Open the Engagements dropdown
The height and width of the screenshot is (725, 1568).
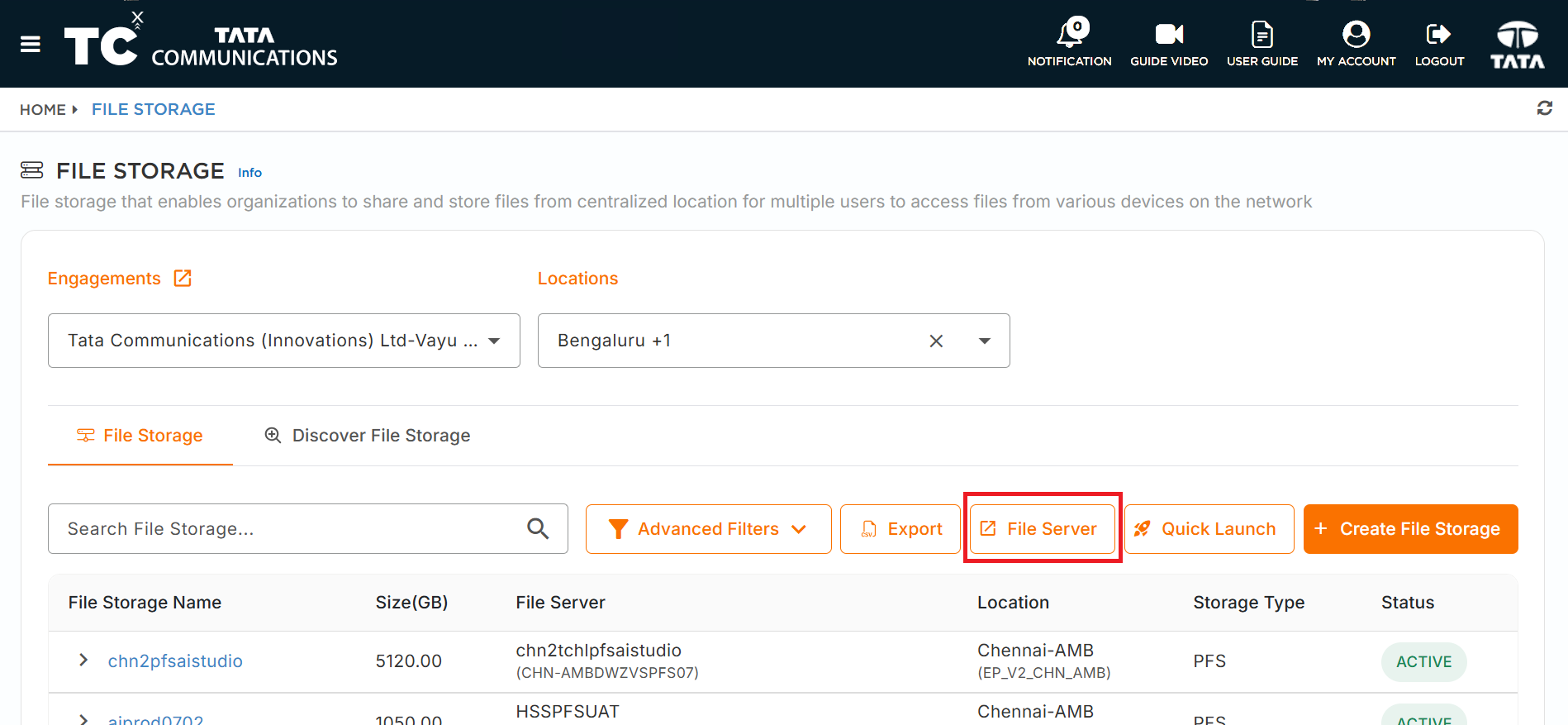283,341
